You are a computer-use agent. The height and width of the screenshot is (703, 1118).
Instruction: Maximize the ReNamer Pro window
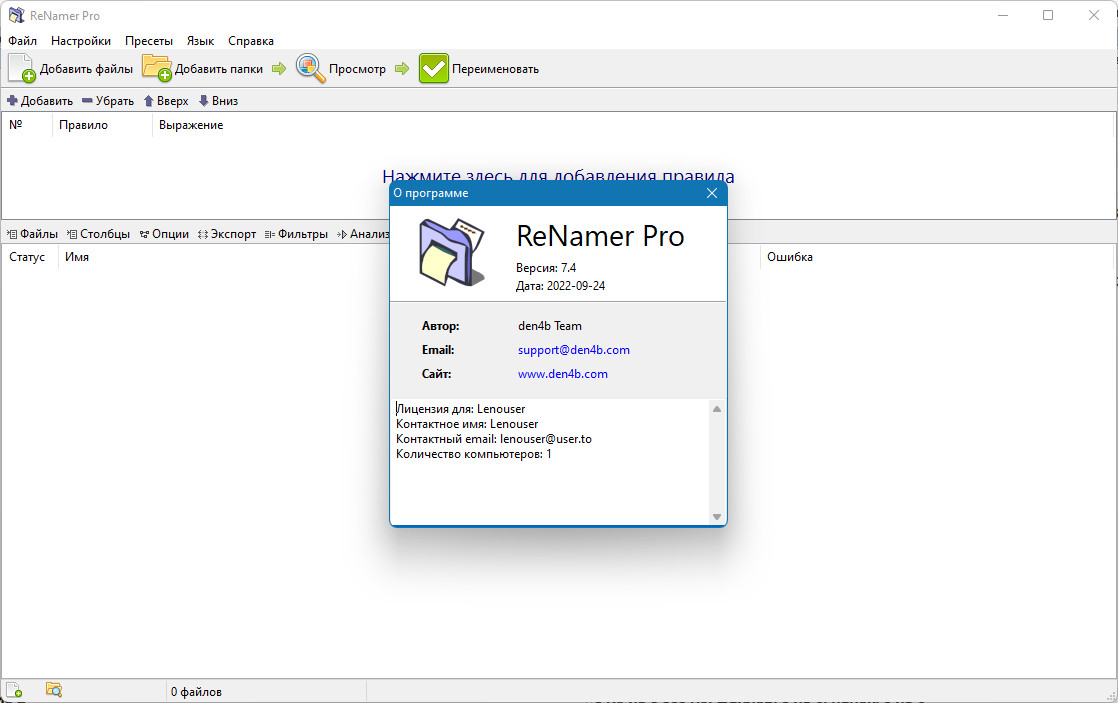click(x=1047, y=15)
